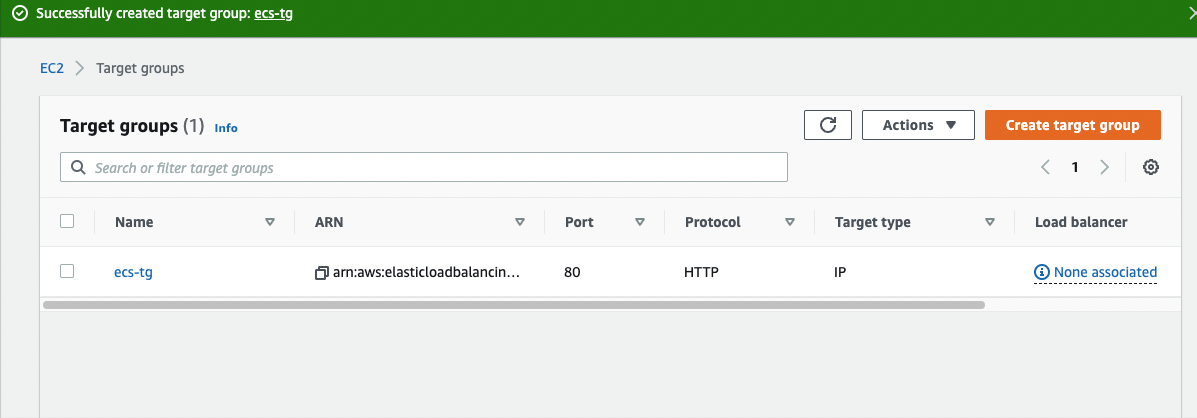Image resolution: width=1197 pixels, height=418 pixels.
Task: Tick the ecs-tg row checkbox
Action: tap(67, 271)
